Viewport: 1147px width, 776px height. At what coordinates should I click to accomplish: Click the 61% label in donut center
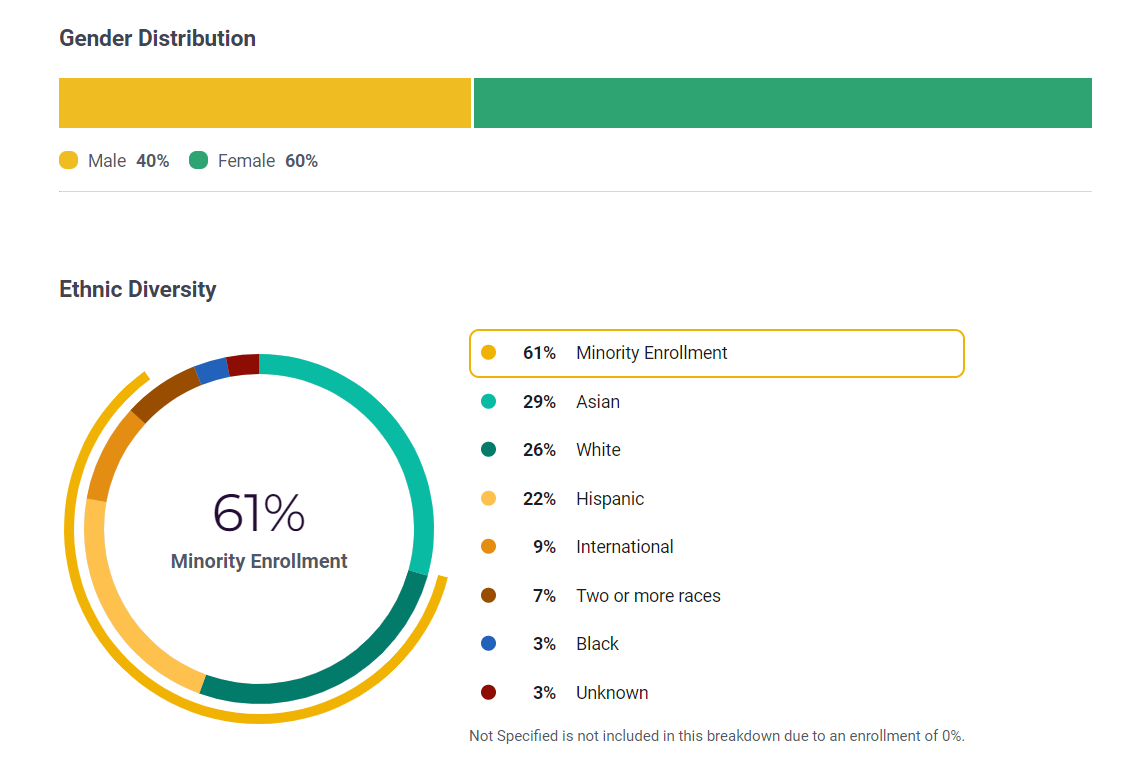coord(258,513)
